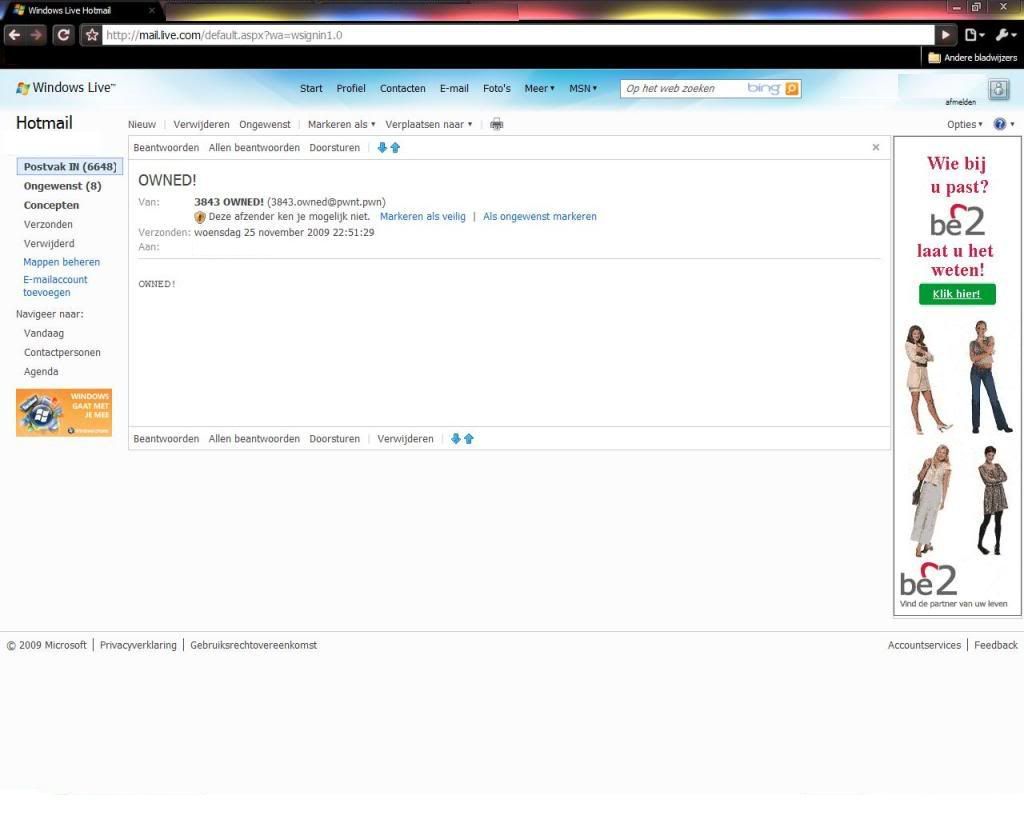Expand the Verplaatsen naar dropdown
This screenshot has height=819, width=1024.
pos(428,124)
